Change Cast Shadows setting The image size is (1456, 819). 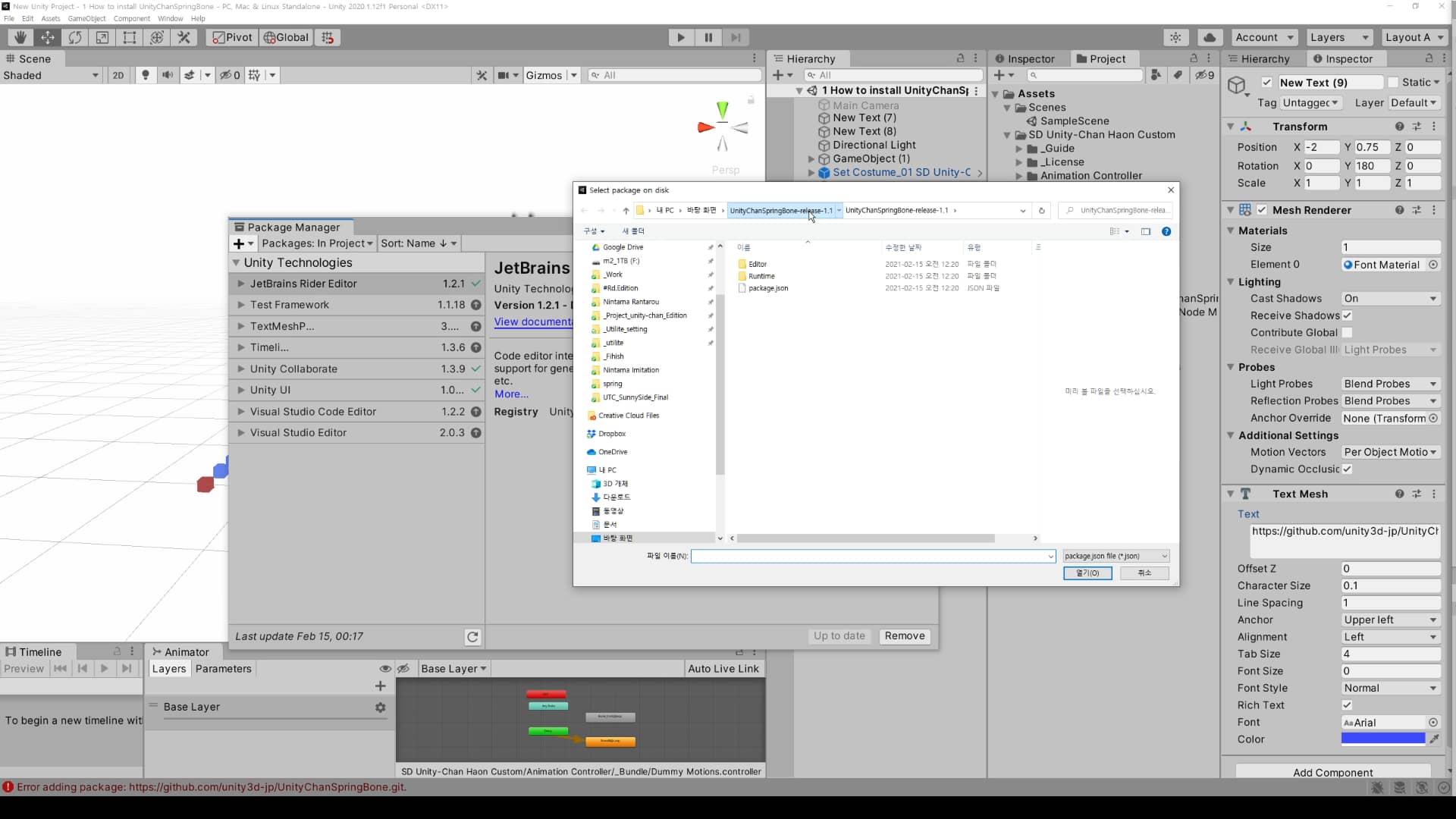(x=1390, y=298)
